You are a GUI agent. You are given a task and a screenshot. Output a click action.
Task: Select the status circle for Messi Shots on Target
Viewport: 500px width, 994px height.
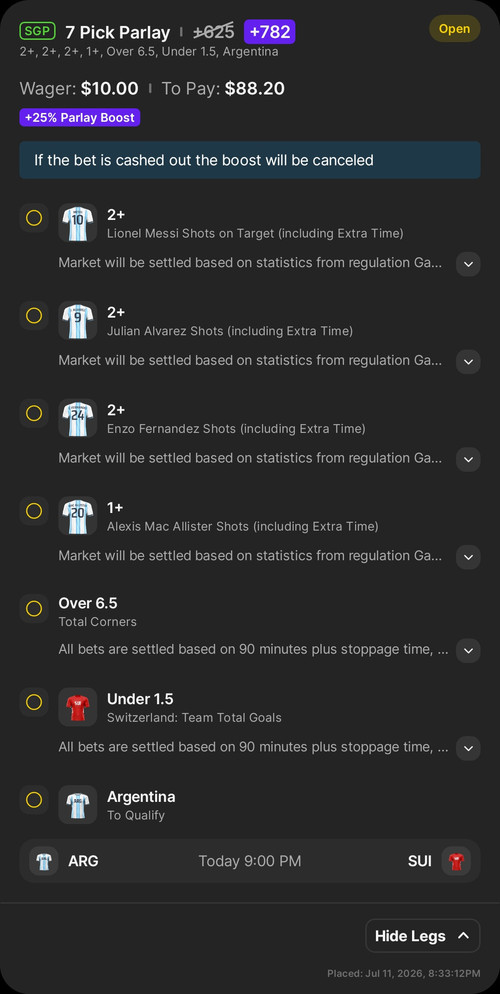pyautogui.click(x=34, y=218)
